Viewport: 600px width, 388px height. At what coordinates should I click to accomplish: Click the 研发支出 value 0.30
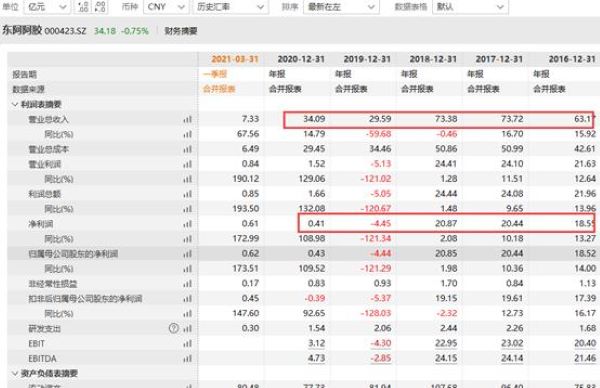[251, 328]
